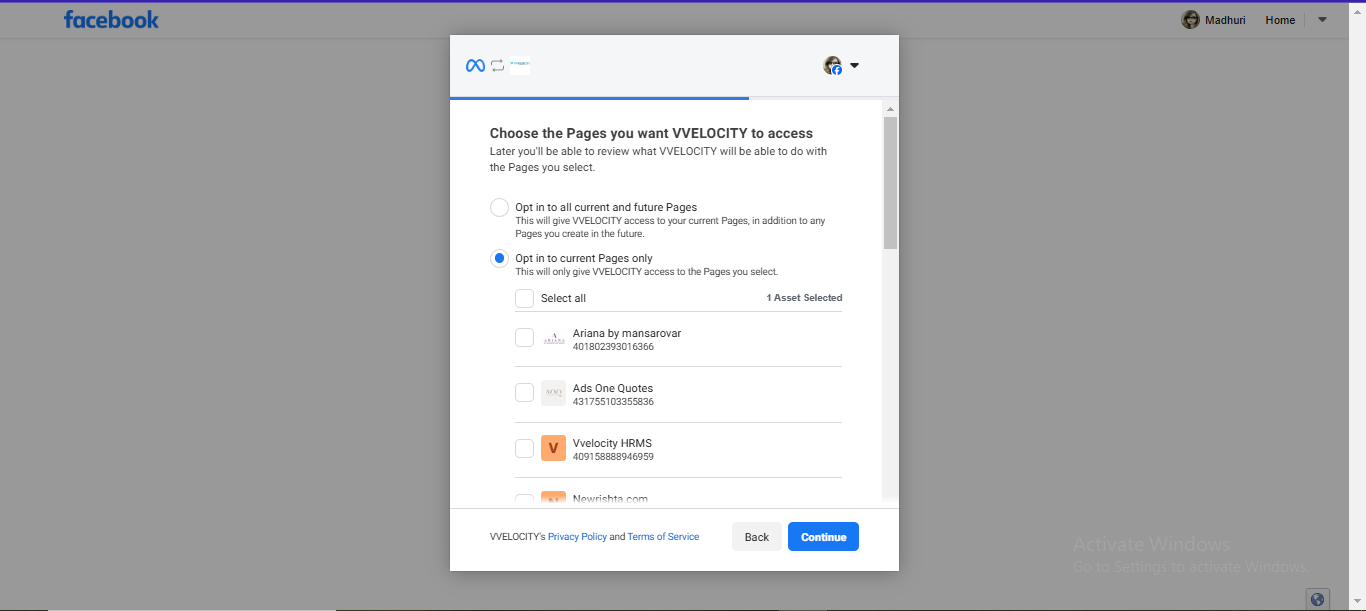
Task: Click the globe icon at bottom right
Action: (1317, 599)
